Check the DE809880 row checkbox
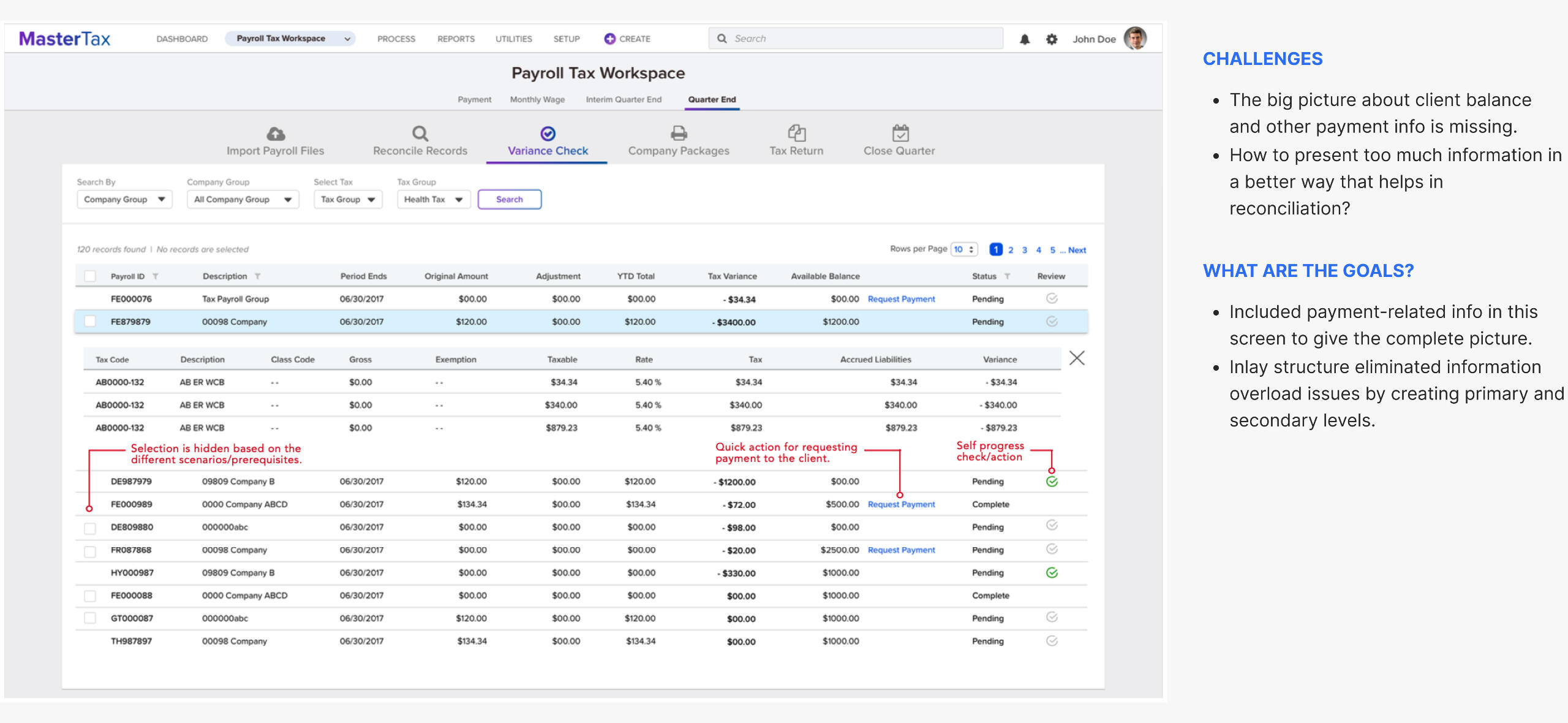This screenshot has width=1568, height=723. 90,528
